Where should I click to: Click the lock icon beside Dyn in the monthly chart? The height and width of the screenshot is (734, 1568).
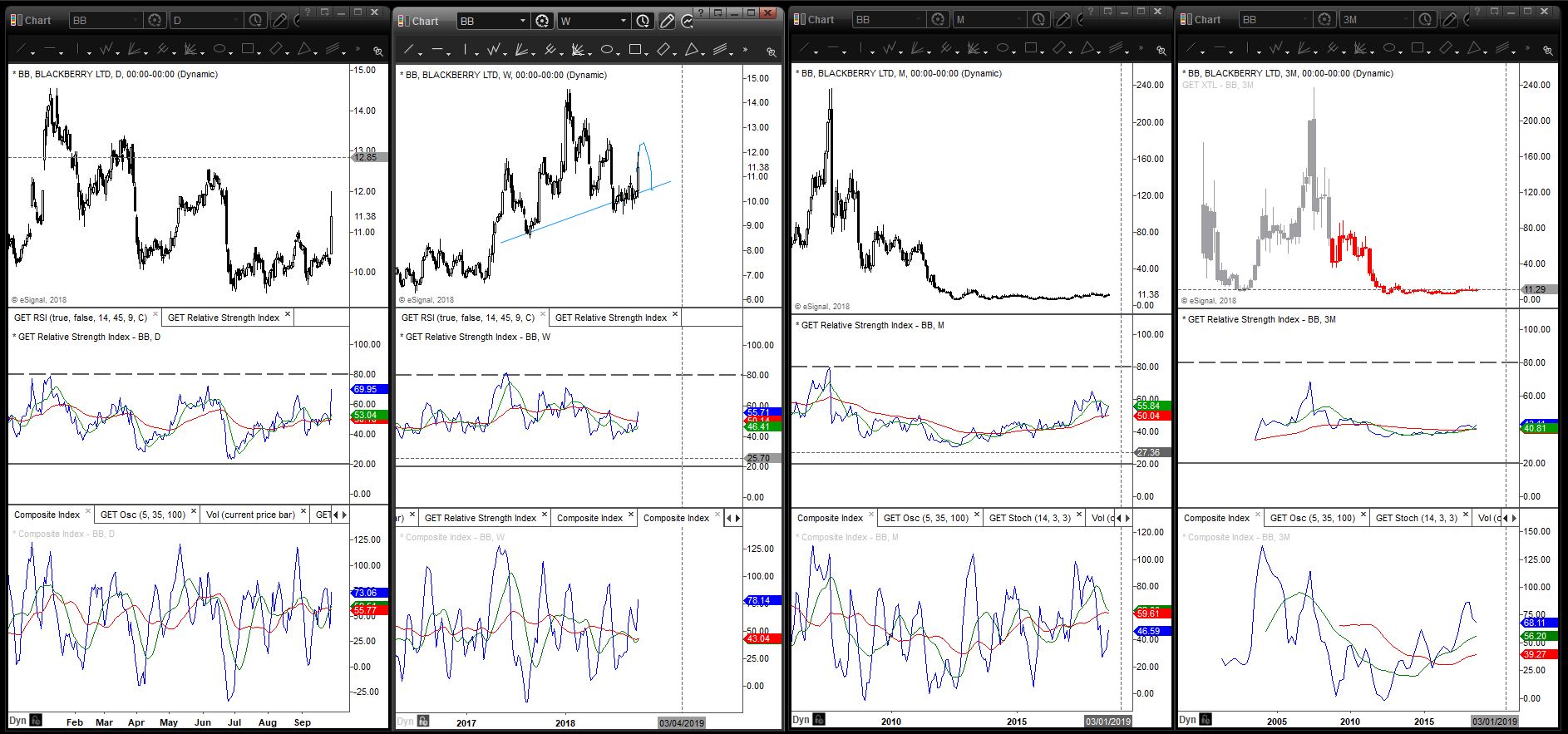tap(819, 719)
